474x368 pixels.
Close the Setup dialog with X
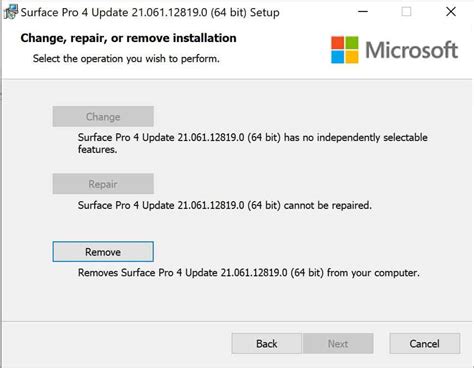point(451,12)
